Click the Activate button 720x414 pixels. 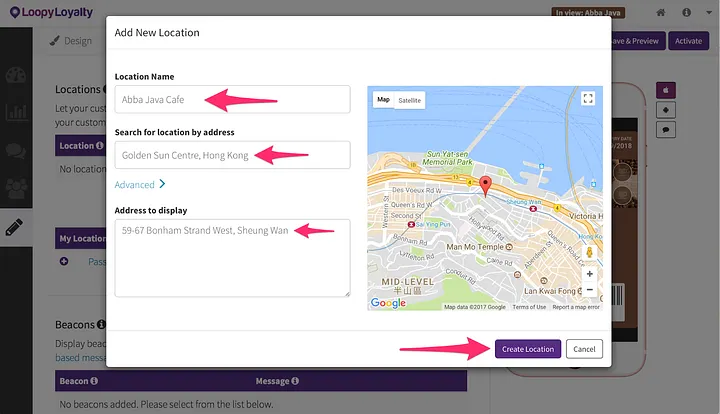tap(688, 41)
